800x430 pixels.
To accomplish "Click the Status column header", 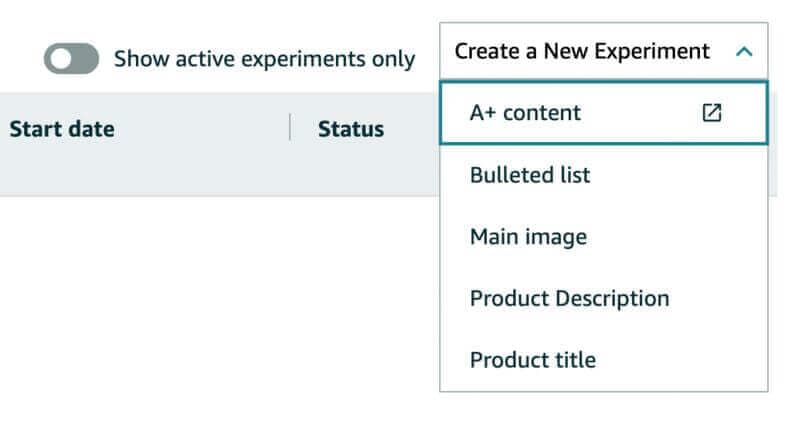I will tap(350, 129).
